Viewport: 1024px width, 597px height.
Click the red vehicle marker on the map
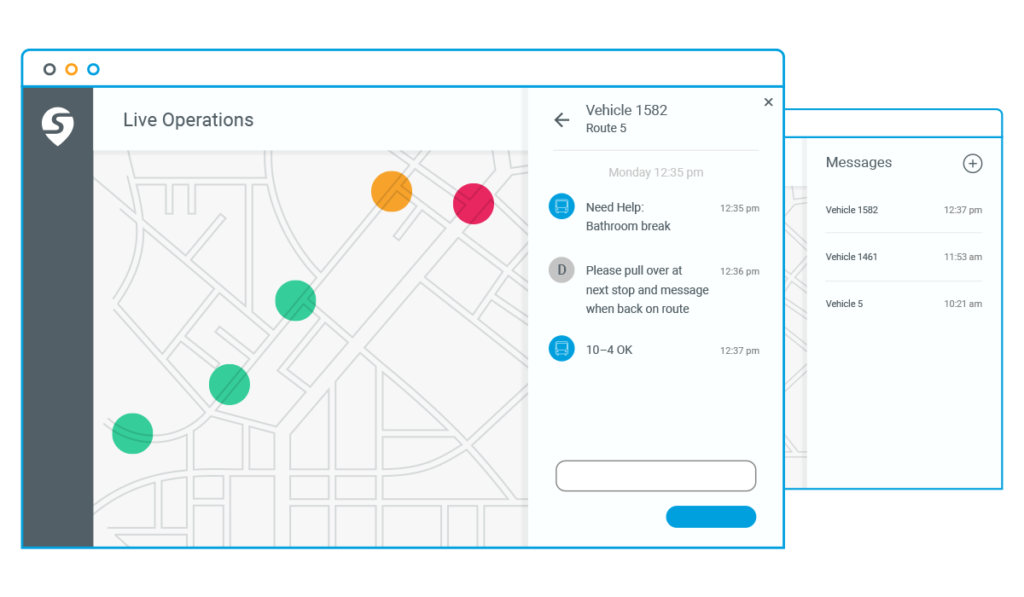tap(472, 203)
